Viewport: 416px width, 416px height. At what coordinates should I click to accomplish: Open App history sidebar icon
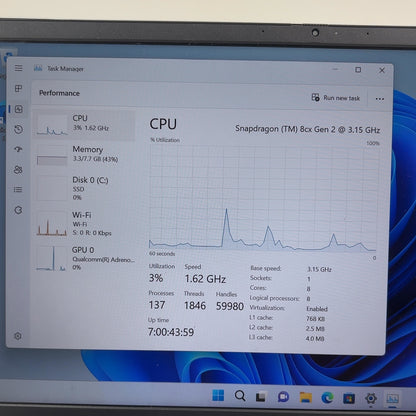pos(19,129)
